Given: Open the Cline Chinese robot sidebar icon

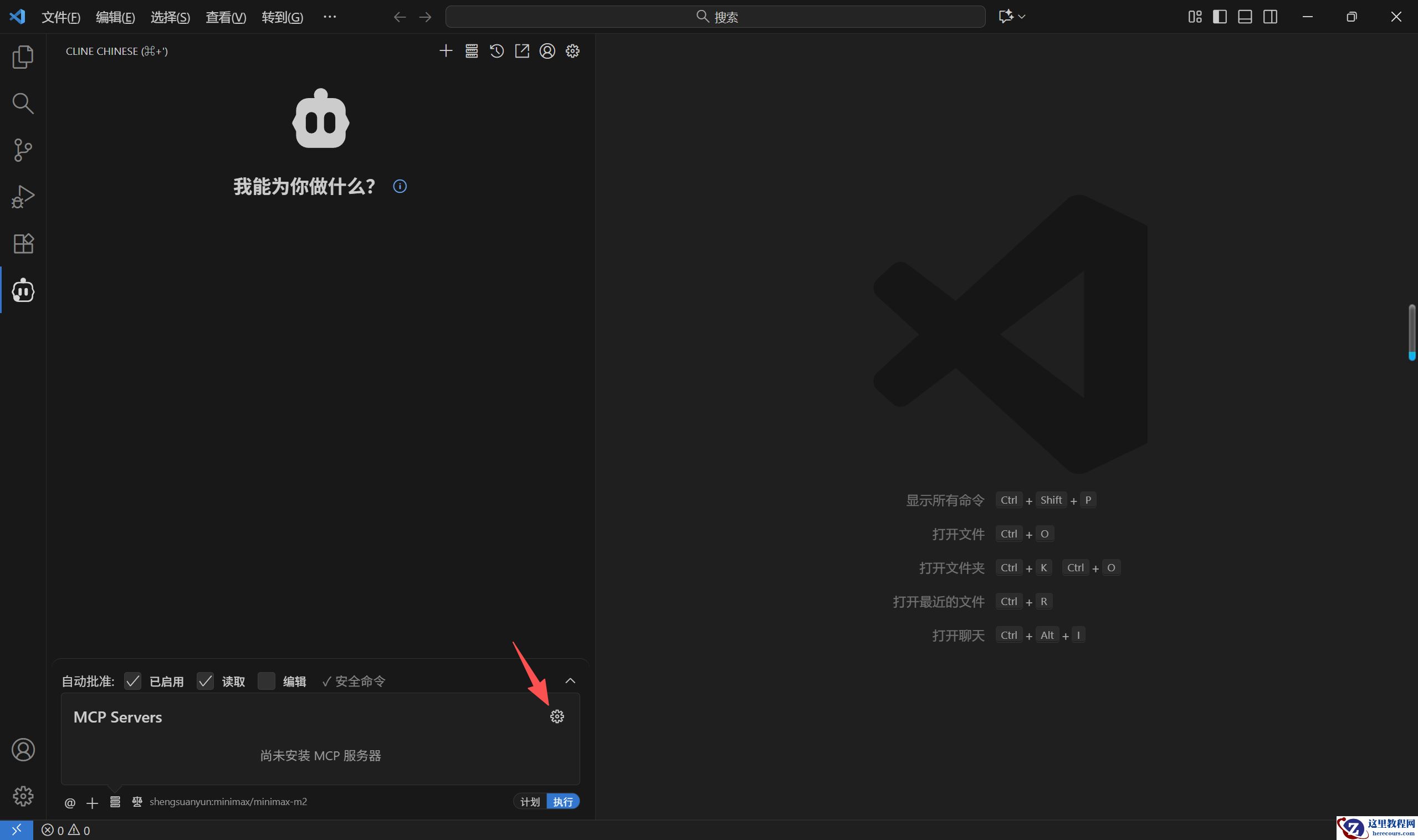Looking at the screenshot, I should (x=23, y=290).
